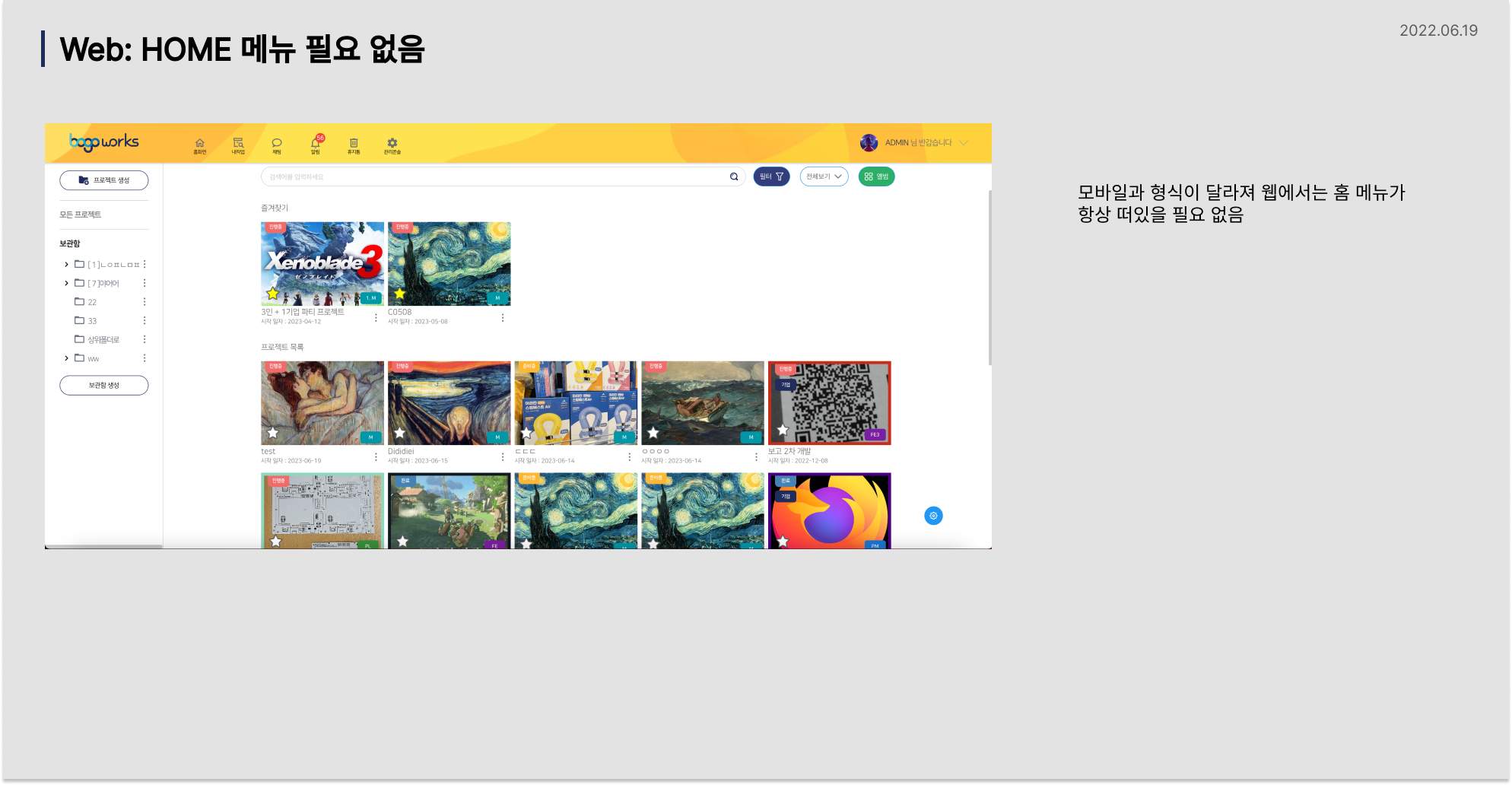Toggle favorite star on 보고 2차 개발 project

782,431
